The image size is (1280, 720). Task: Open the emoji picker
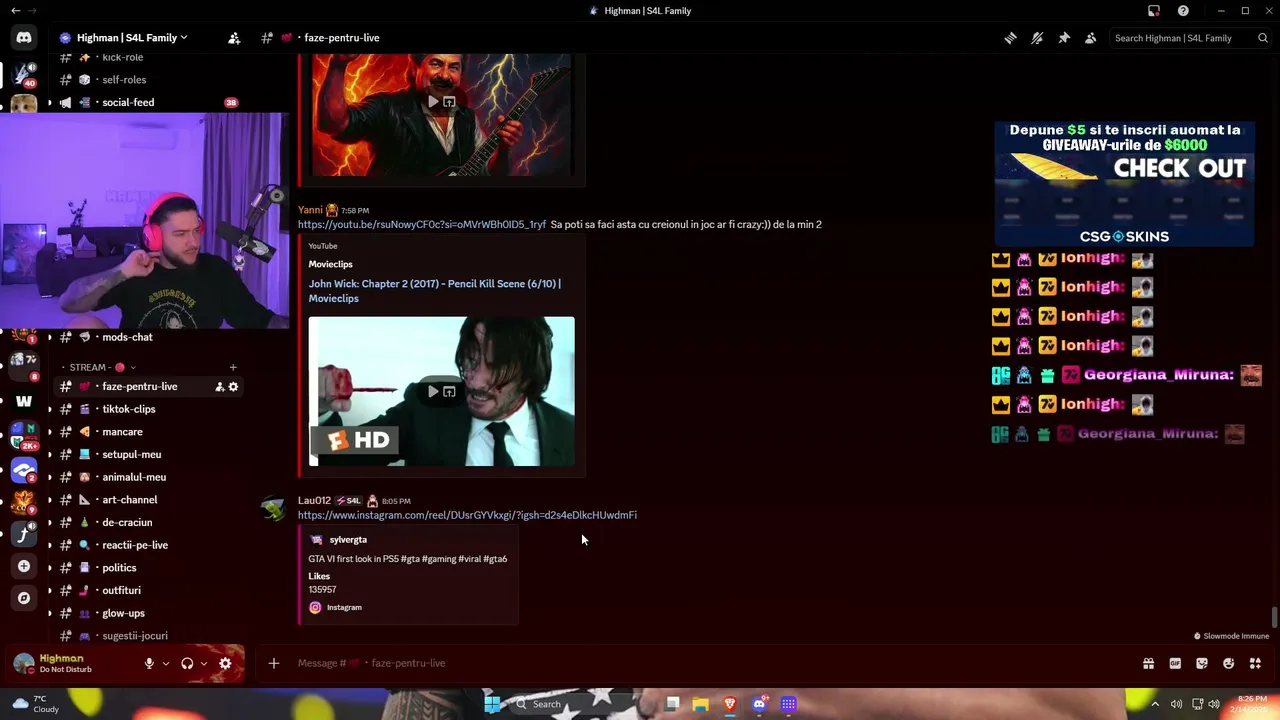coord(1229,663)
